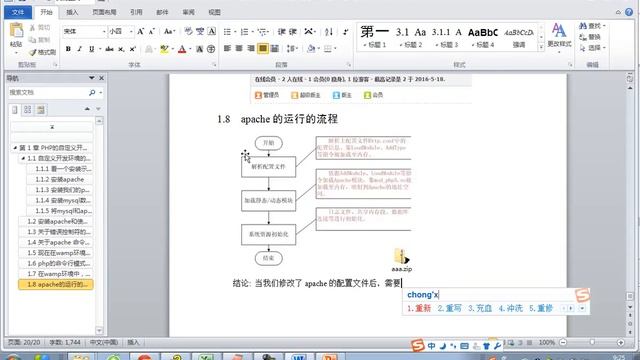
Task: Switch to the 引用 (References) tab
Action: 136,12
